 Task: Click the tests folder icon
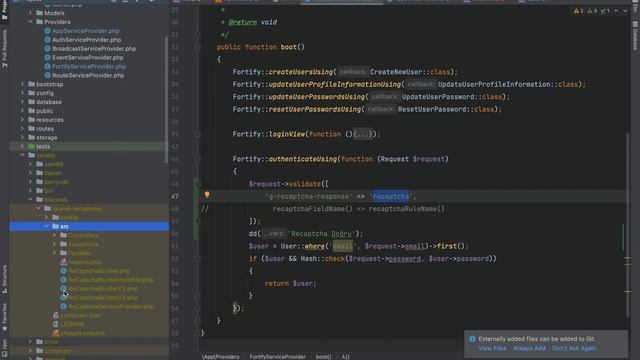coord(31,146)
